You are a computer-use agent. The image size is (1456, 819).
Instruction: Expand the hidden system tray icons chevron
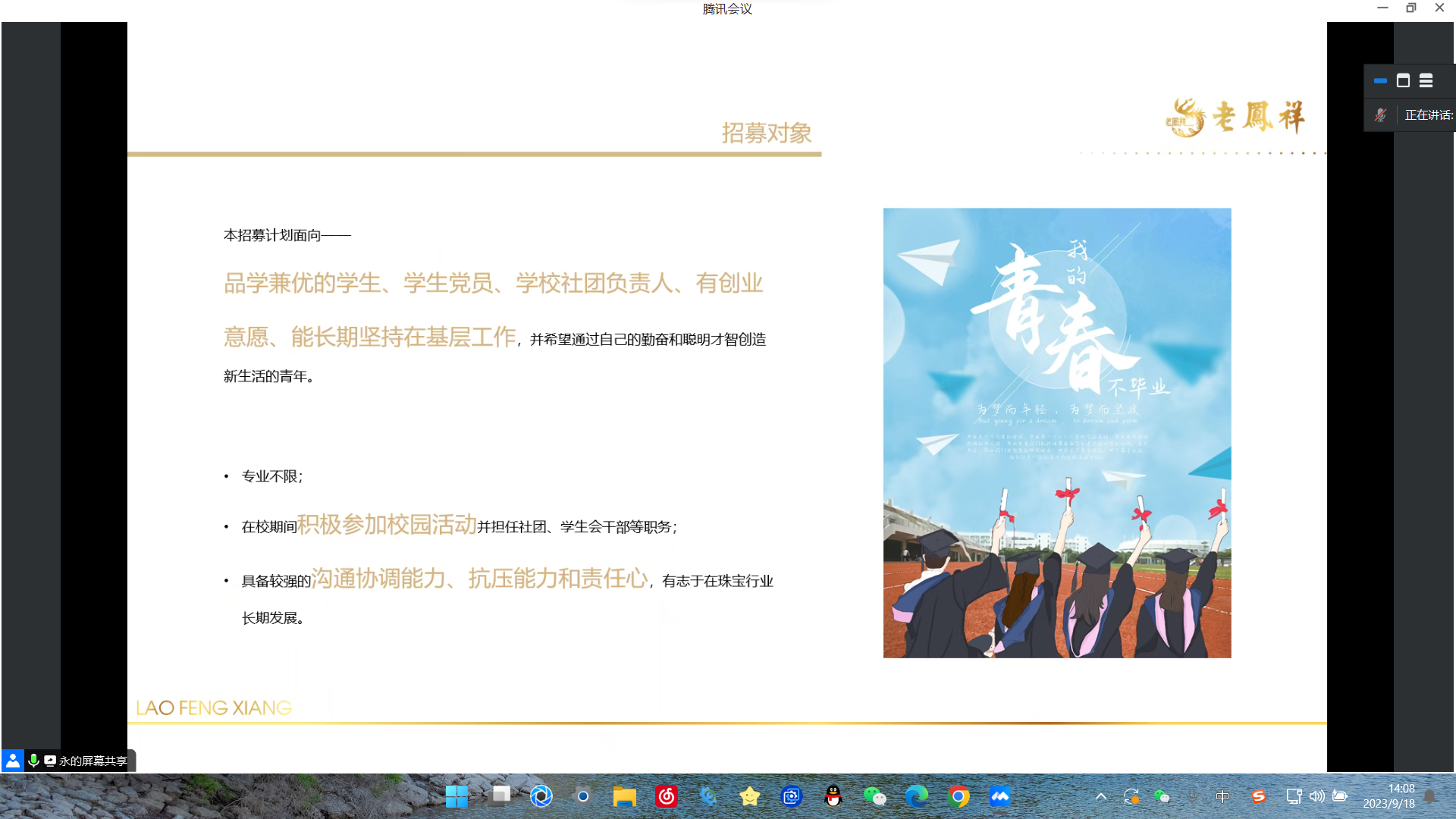(x=1100, y=796)
